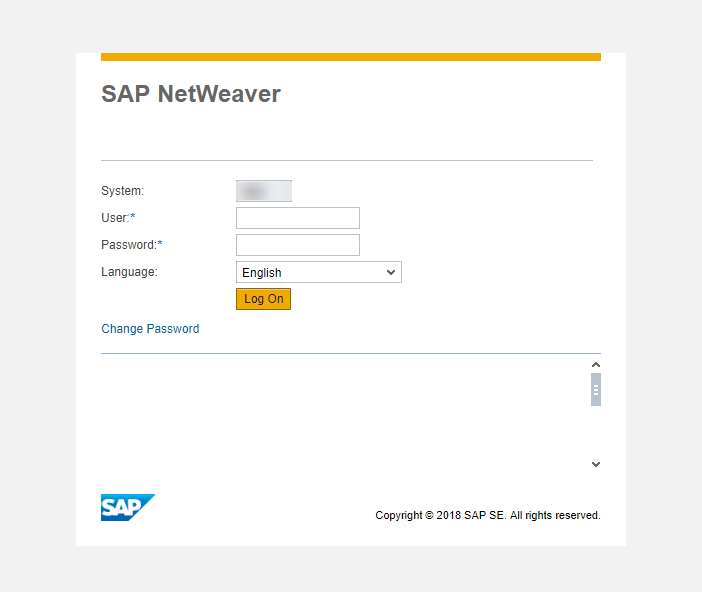Open the Change Password link
The image size is (702, 592).
(x=150, y=329)
